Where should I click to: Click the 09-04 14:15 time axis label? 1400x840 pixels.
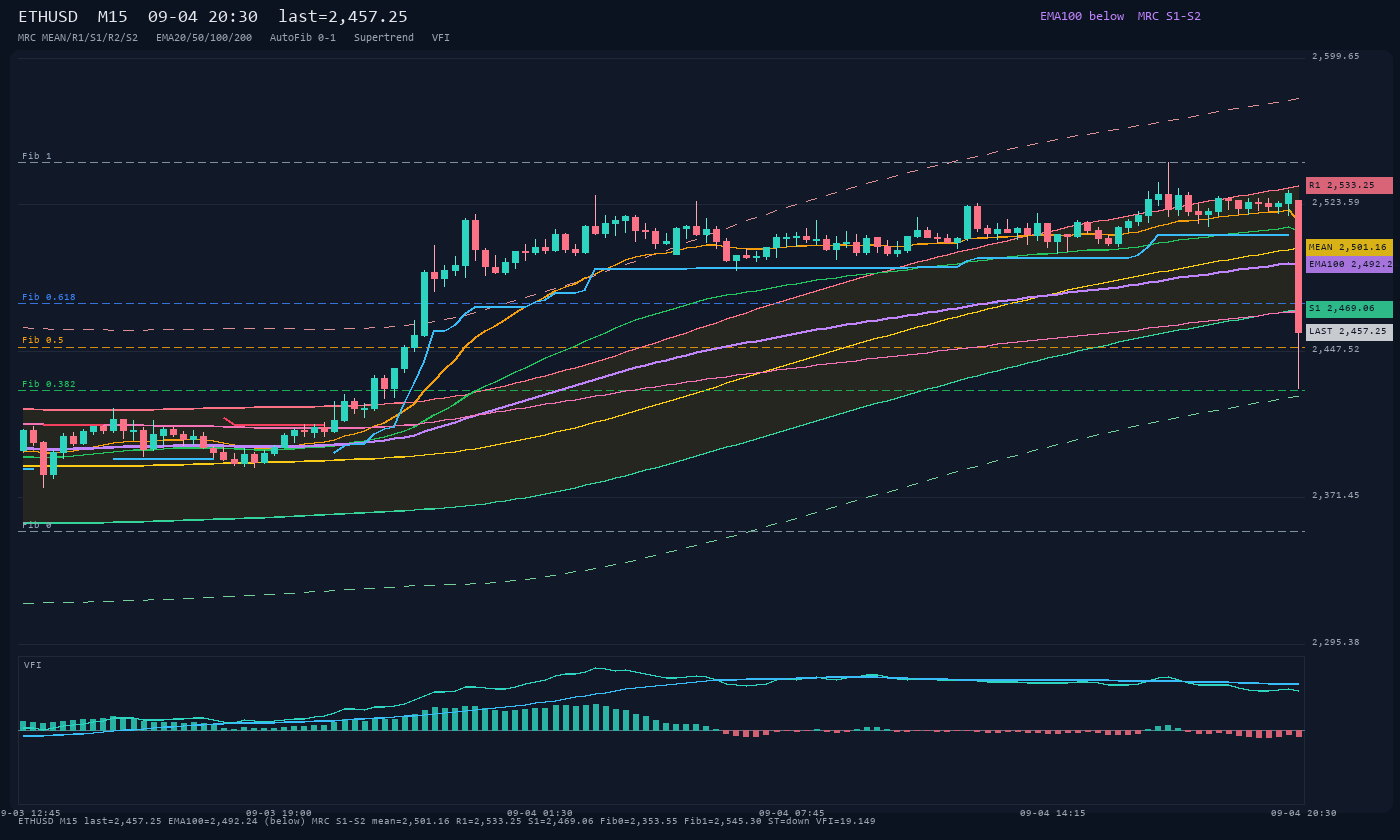1052,813
